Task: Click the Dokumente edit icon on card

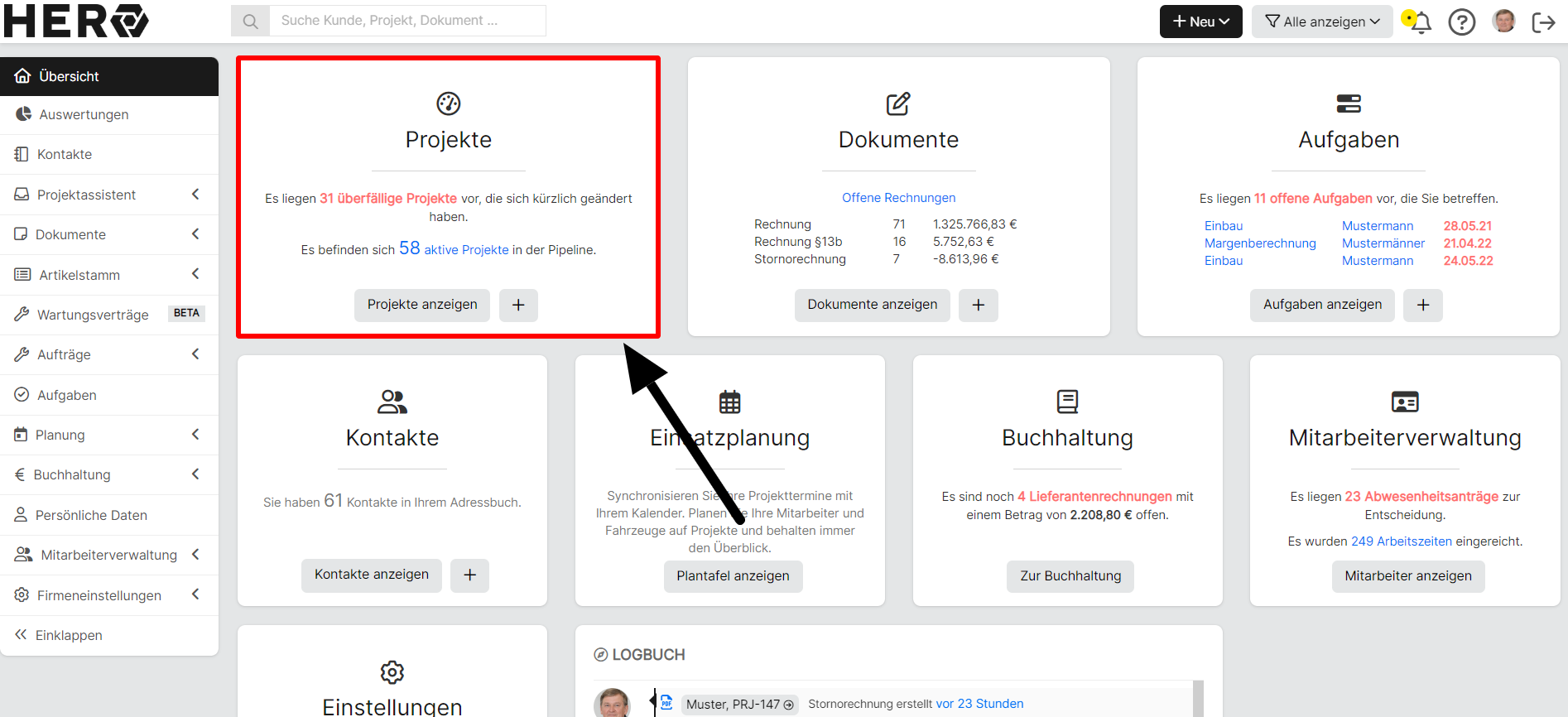Action: (898, 103)
